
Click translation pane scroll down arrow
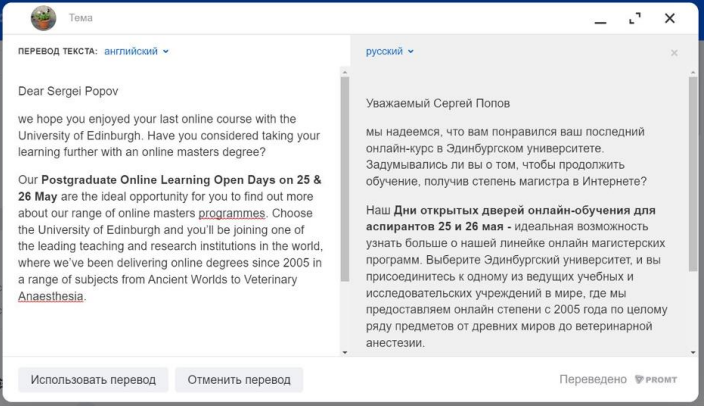coord(693,352)
